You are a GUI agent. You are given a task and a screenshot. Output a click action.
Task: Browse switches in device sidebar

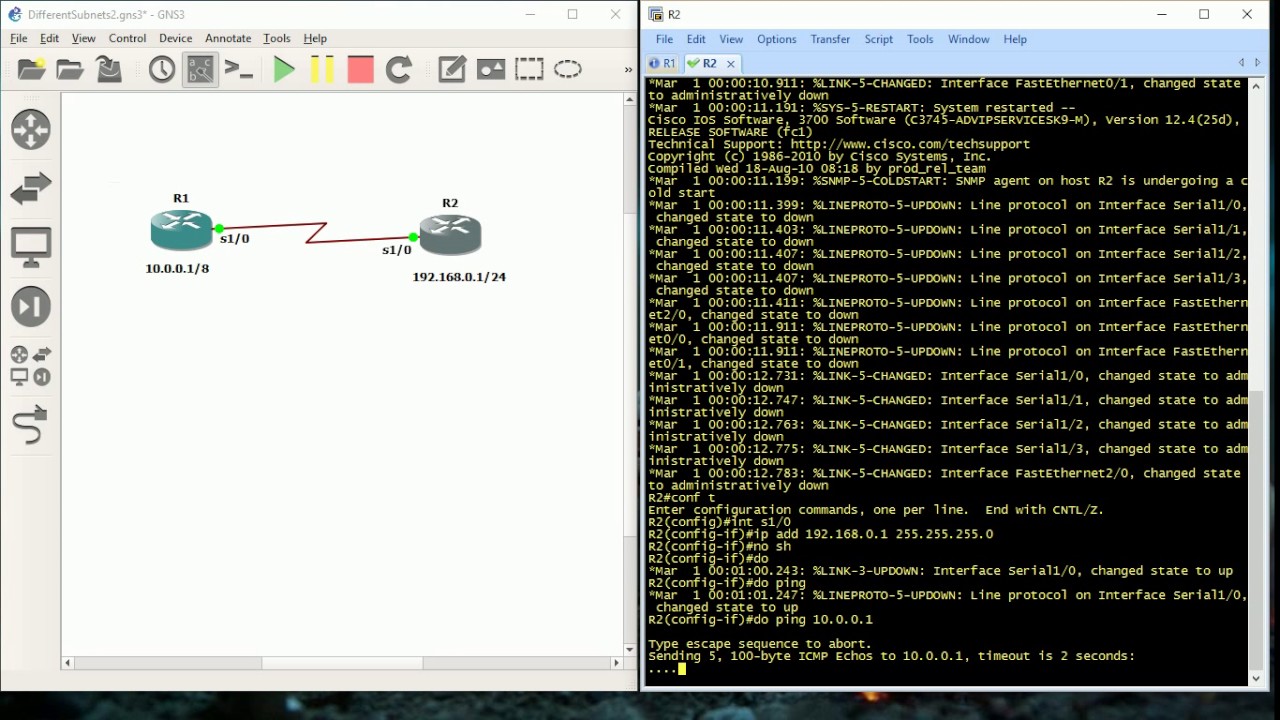31,189
